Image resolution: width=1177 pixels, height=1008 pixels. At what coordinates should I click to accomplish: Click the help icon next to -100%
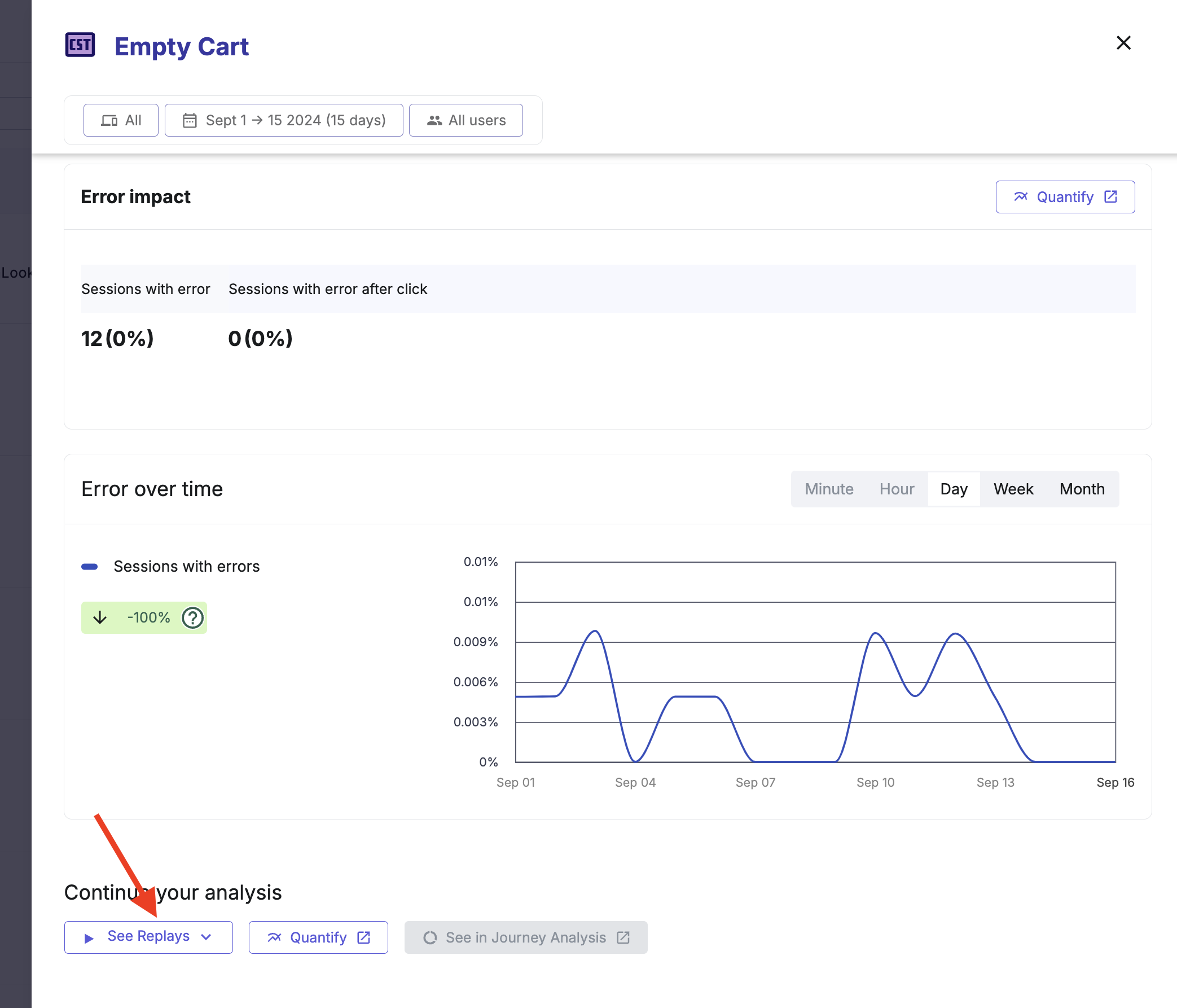[192, 617]
